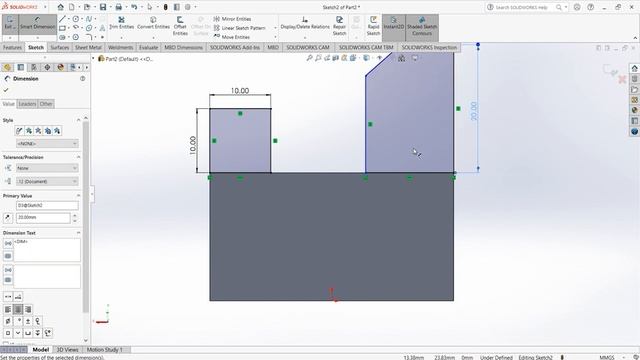Toggle Shaded Sketch Contours

[x=422, y=26]
